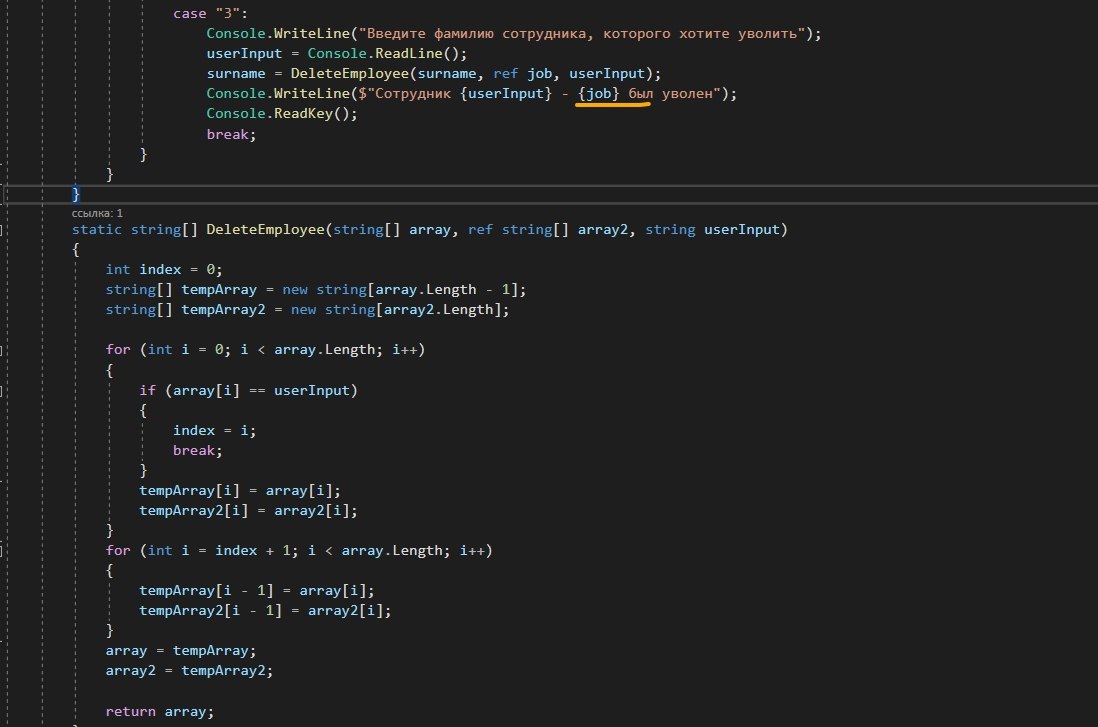
Task: Select the {userInput} interpolation in "Сотрудник" string
Action: tap(506, 94)
